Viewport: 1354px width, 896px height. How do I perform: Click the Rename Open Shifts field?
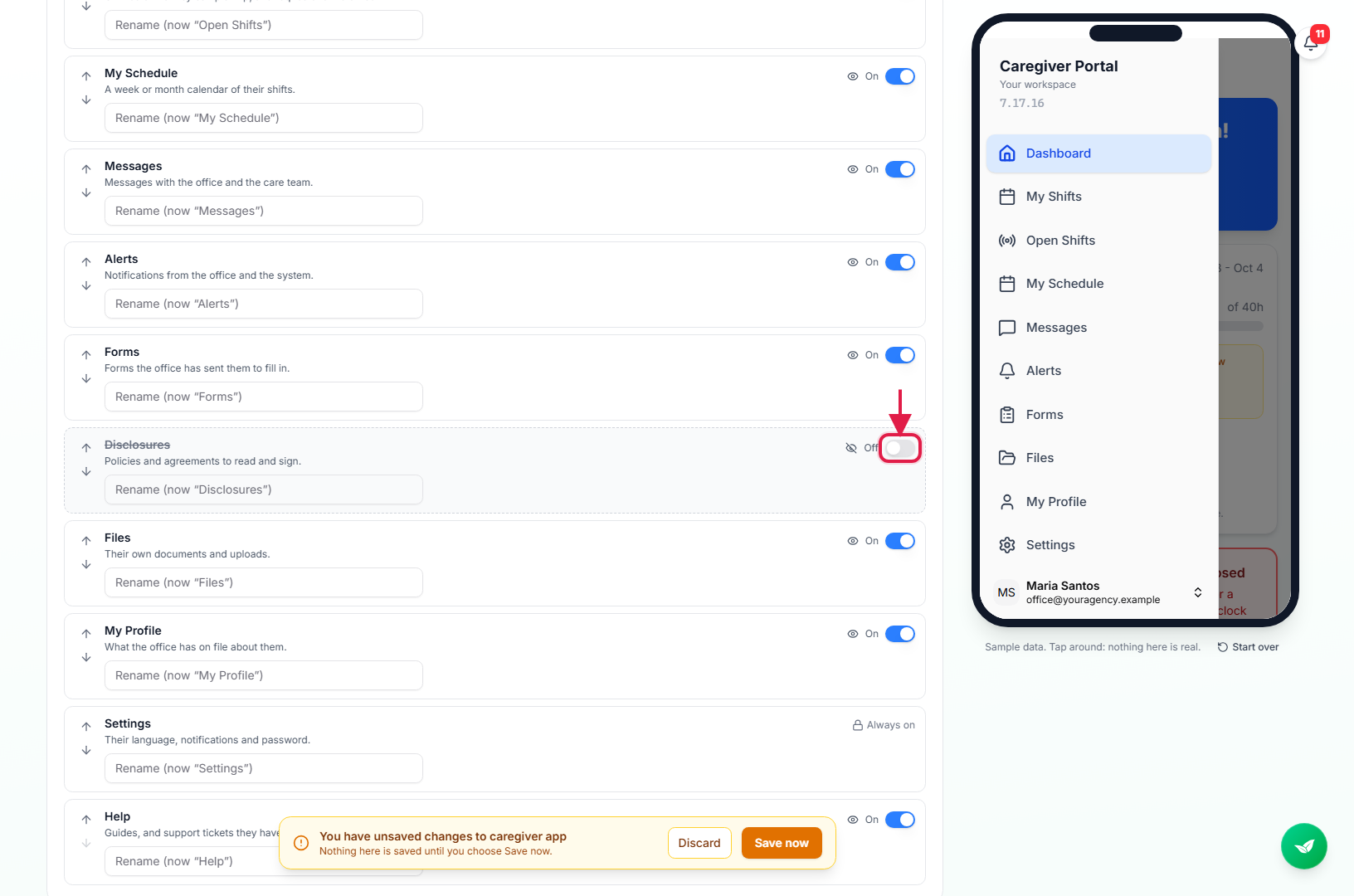point(264,25)
